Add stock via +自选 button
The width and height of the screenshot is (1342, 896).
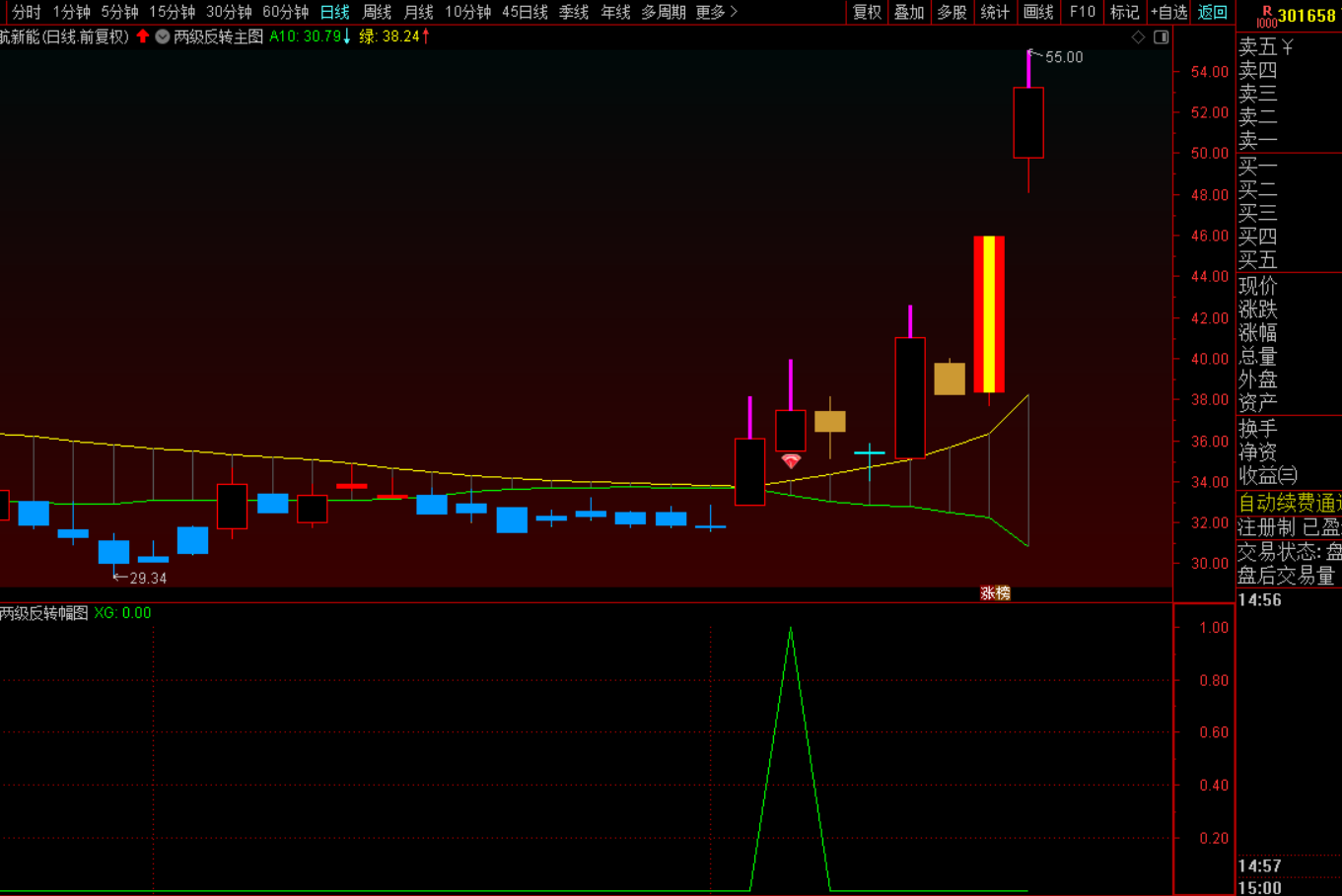tap(1169, 12)
